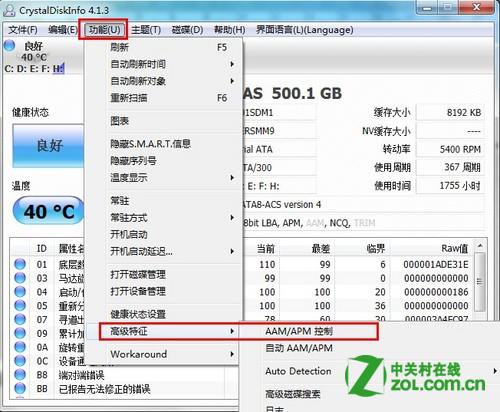Click the CrystalDiskInfo title bar app icon
500x412 pixels.
pos(9,10)
